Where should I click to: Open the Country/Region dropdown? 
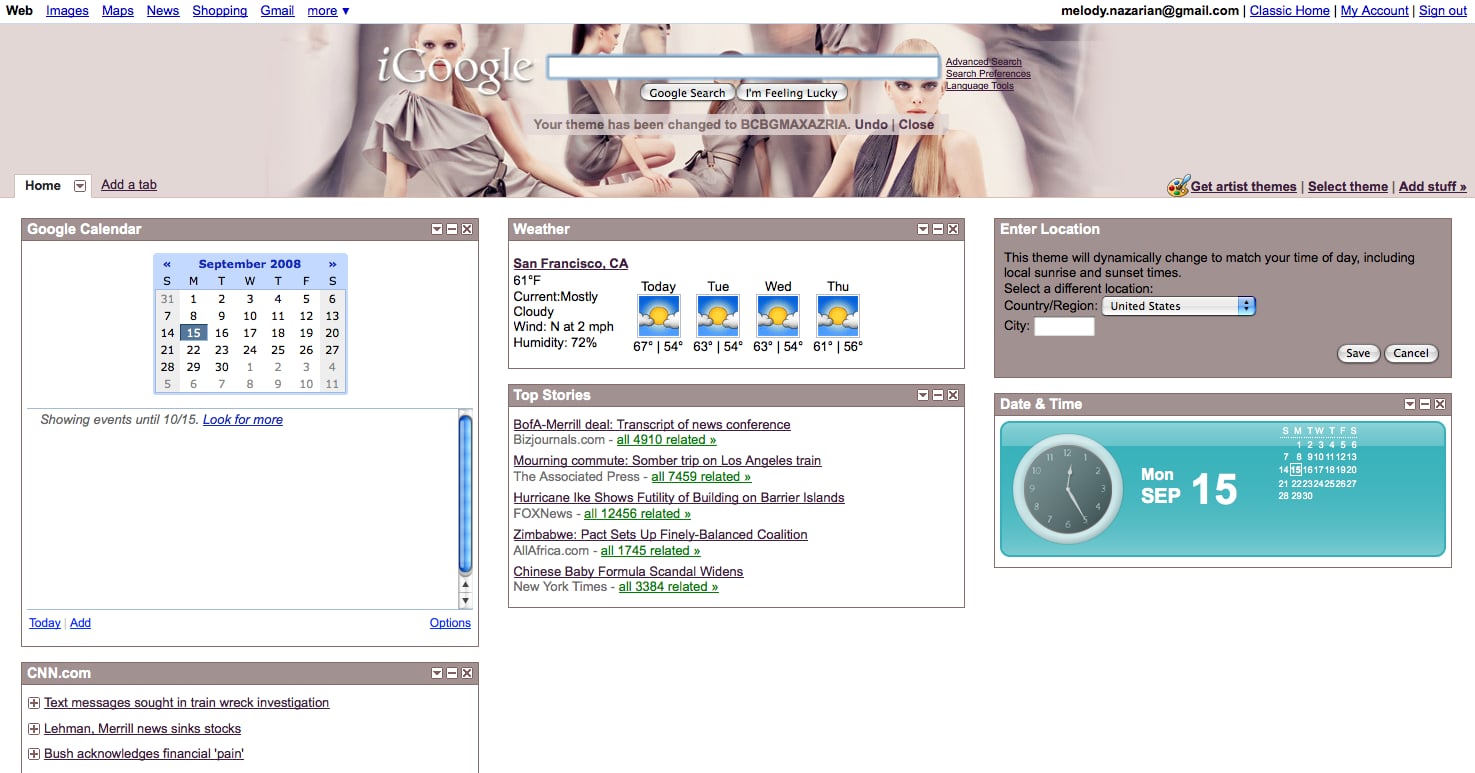1179,306
